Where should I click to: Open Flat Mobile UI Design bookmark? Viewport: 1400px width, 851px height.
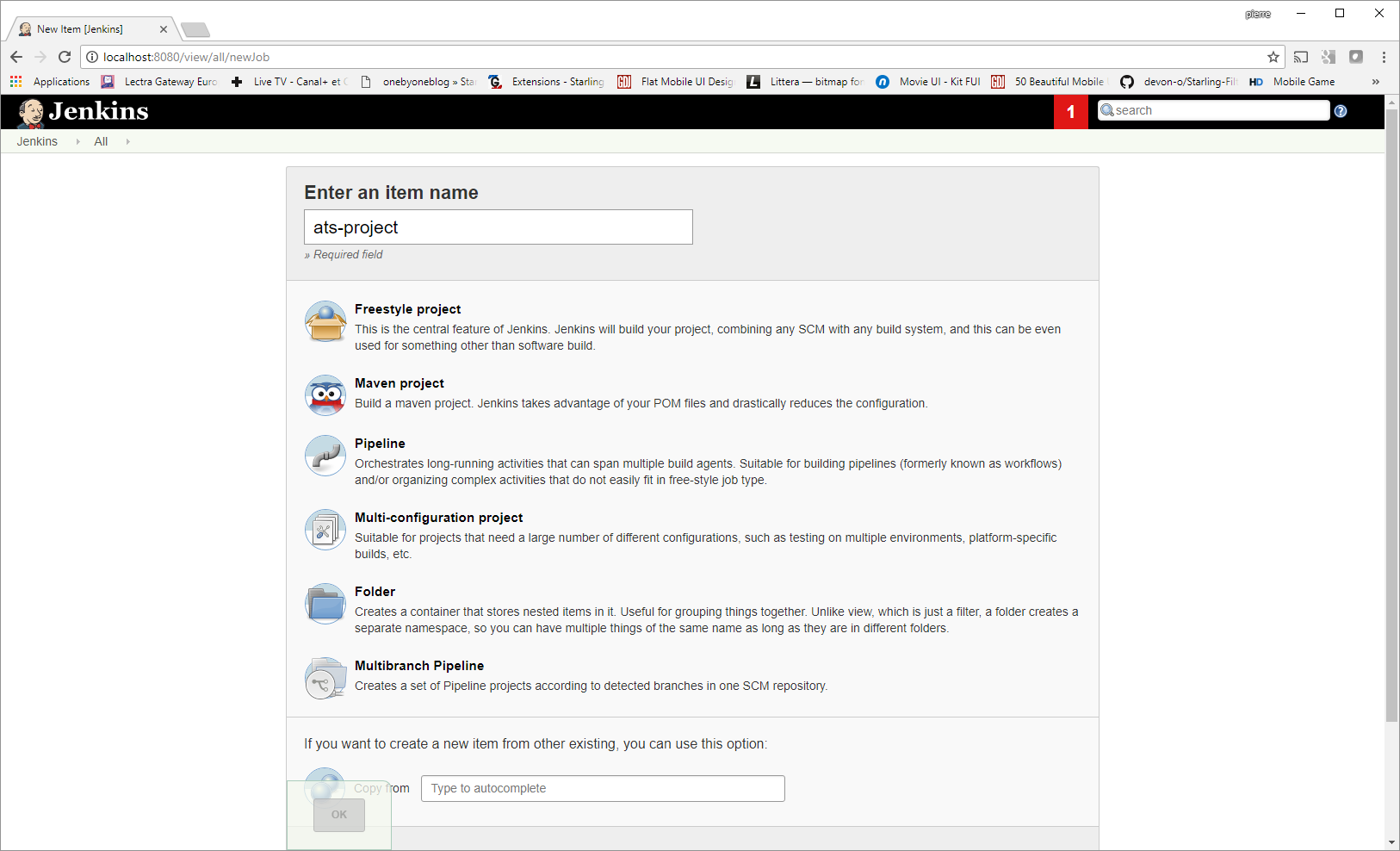(676, 82)
